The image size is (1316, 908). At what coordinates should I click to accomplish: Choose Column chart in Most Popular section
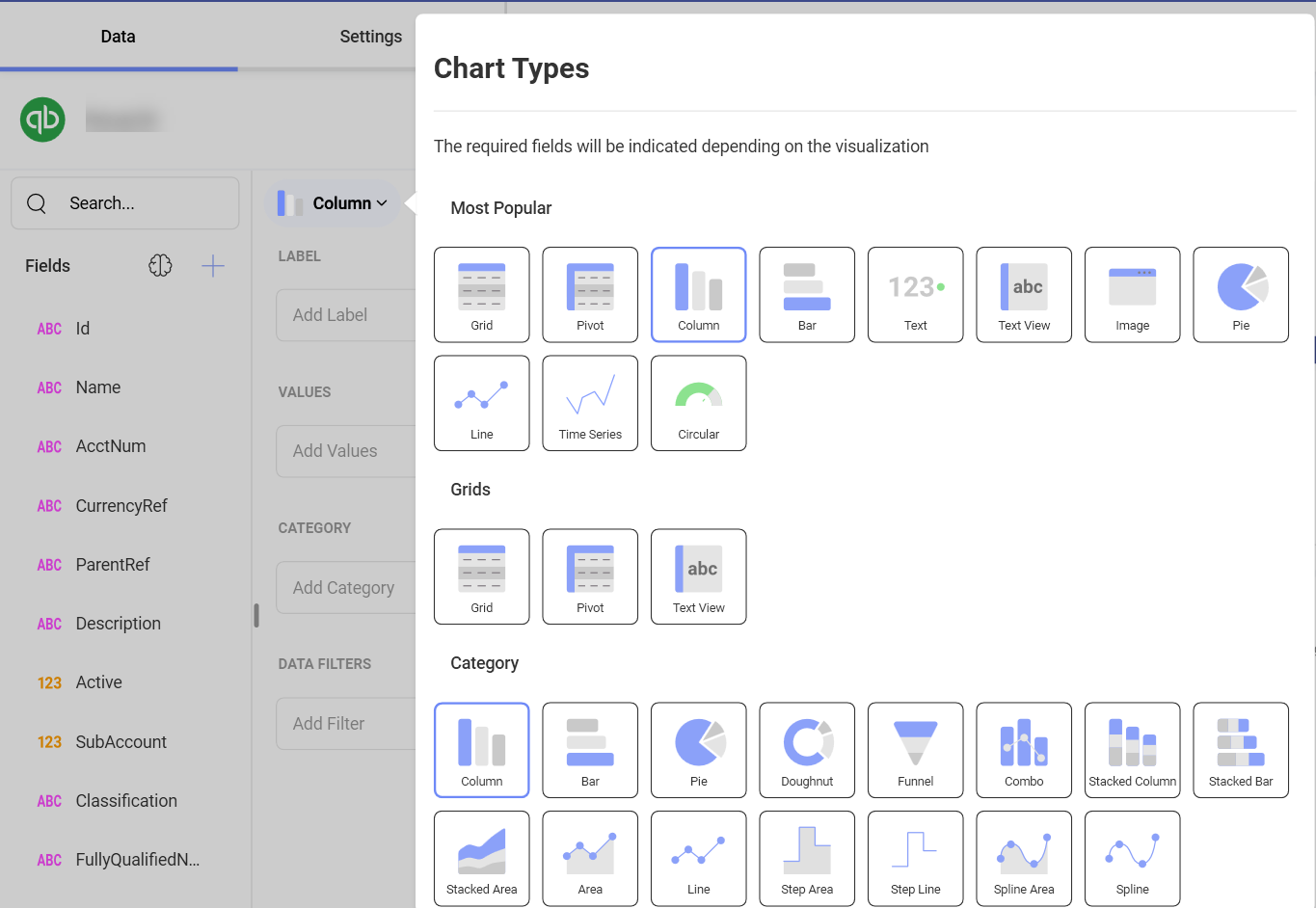click(699, 295)
